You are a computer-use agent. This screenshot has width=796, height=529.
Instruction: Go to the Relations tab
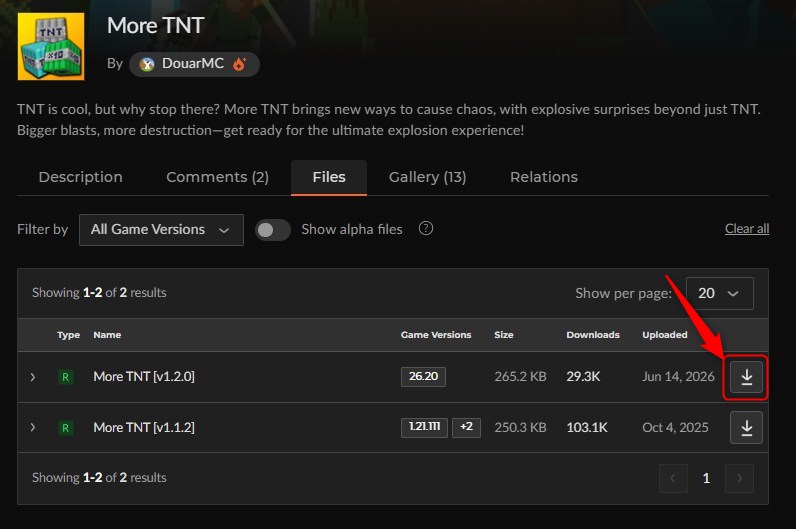(544, 177)
